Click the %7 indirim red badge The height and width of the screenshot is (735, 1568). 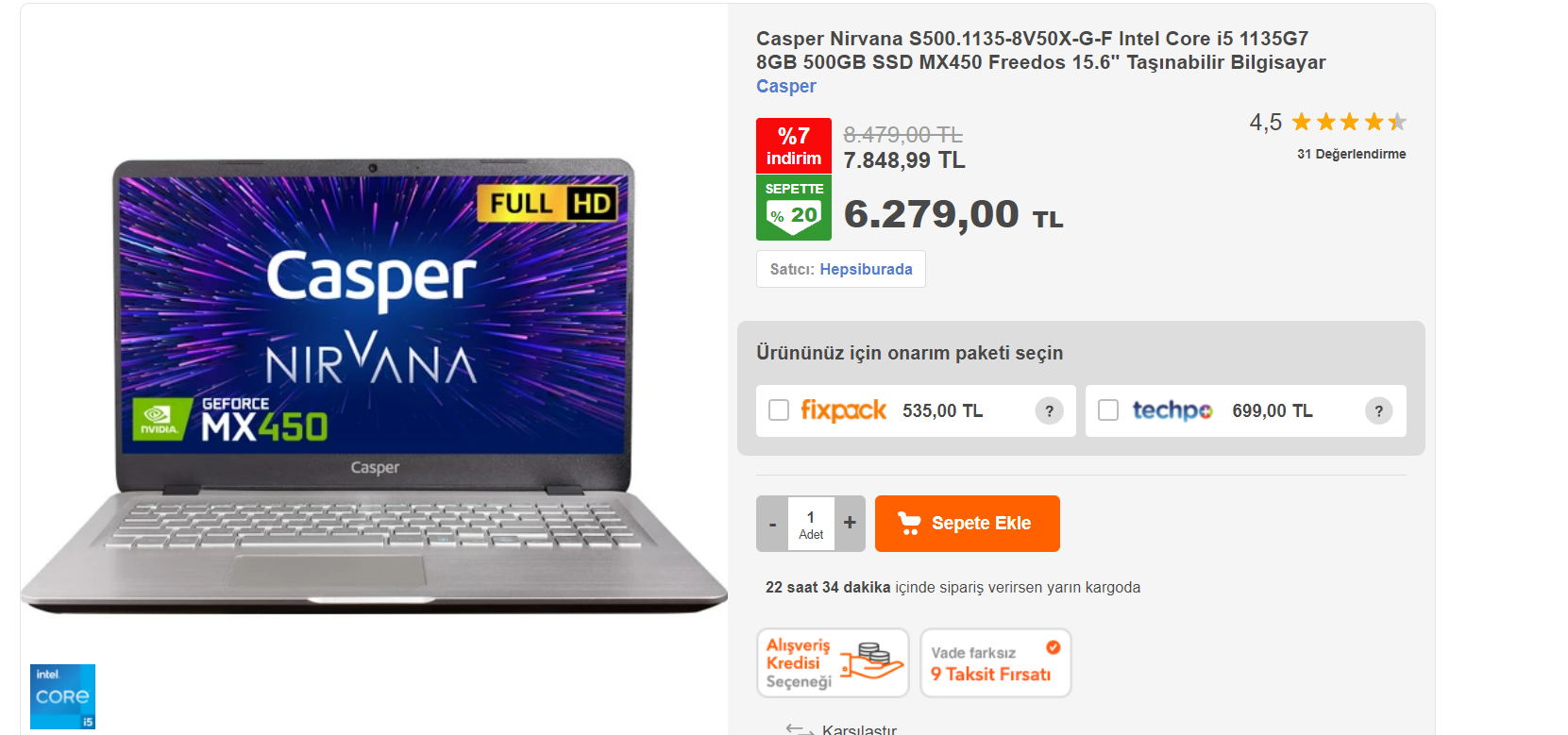(794, 146)
